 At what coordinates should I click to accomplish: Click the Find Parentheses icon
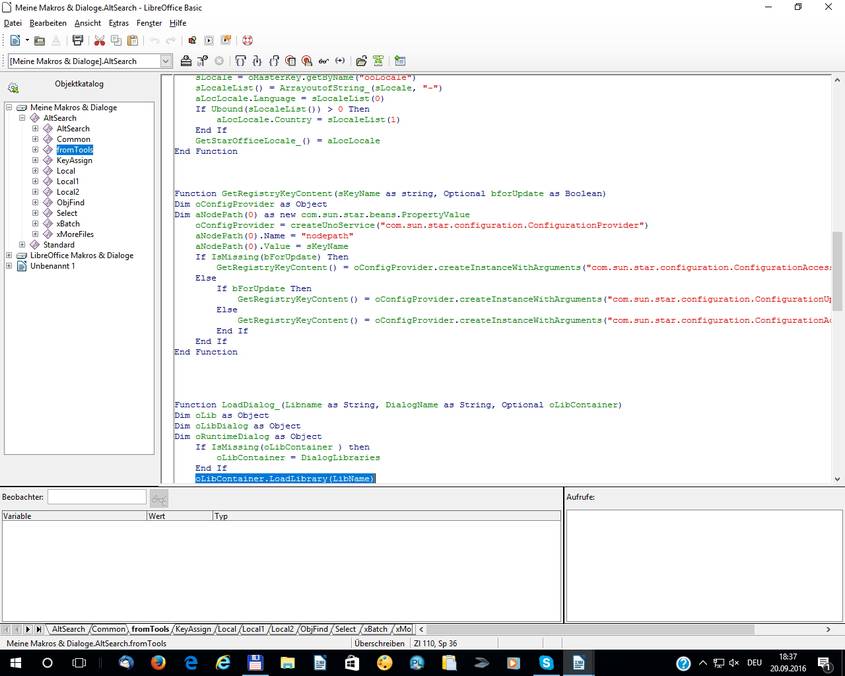[x=340, y=61]
